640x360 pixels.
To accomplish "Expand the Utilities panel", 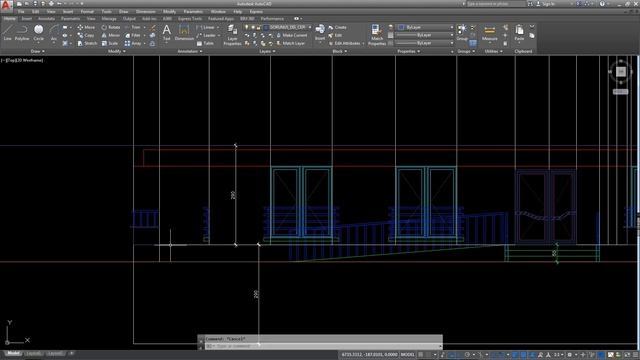I will tap(493, 51).
